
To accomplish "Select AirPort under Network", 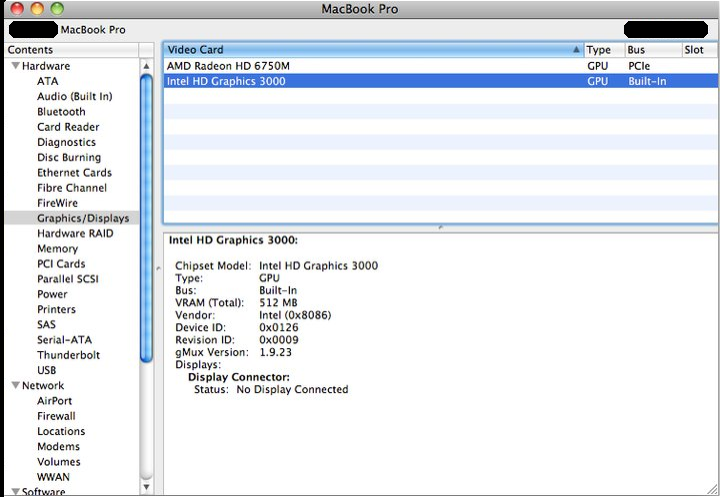I will (x=54, y=401).
